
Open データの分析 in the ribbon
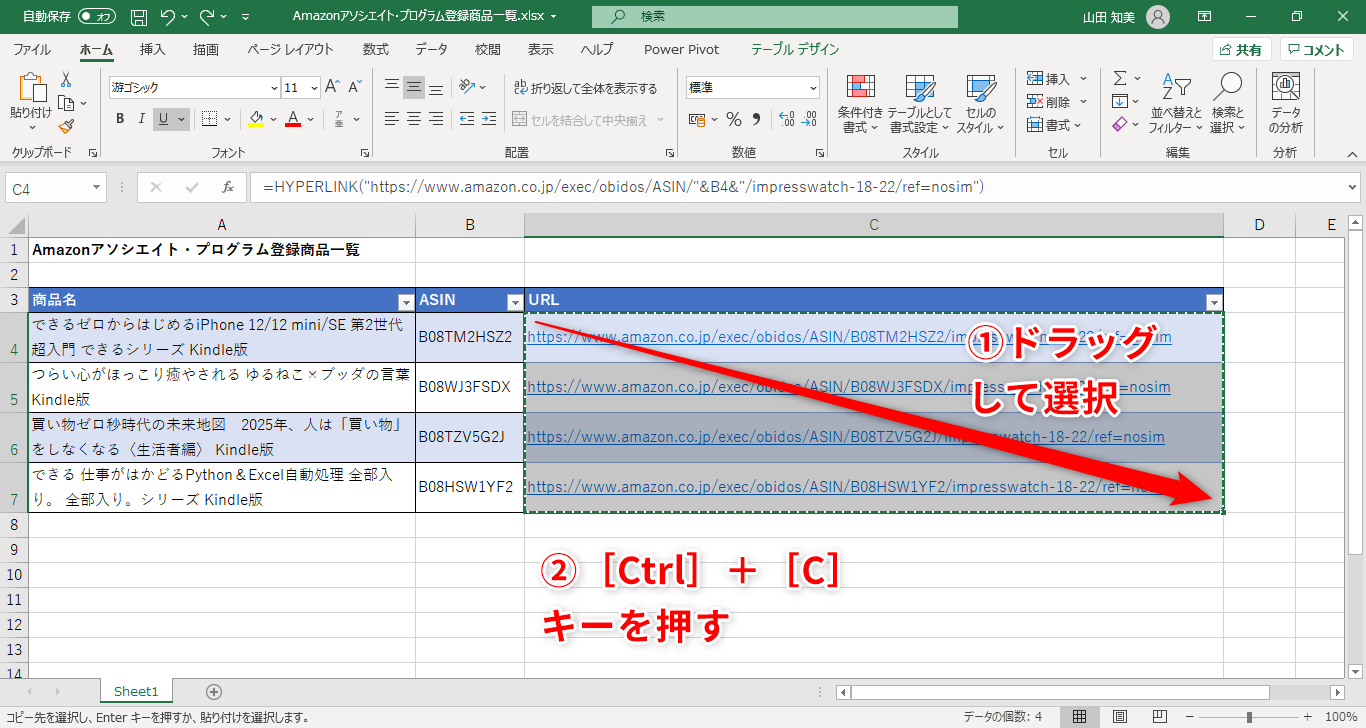(x=1285, y=103)
